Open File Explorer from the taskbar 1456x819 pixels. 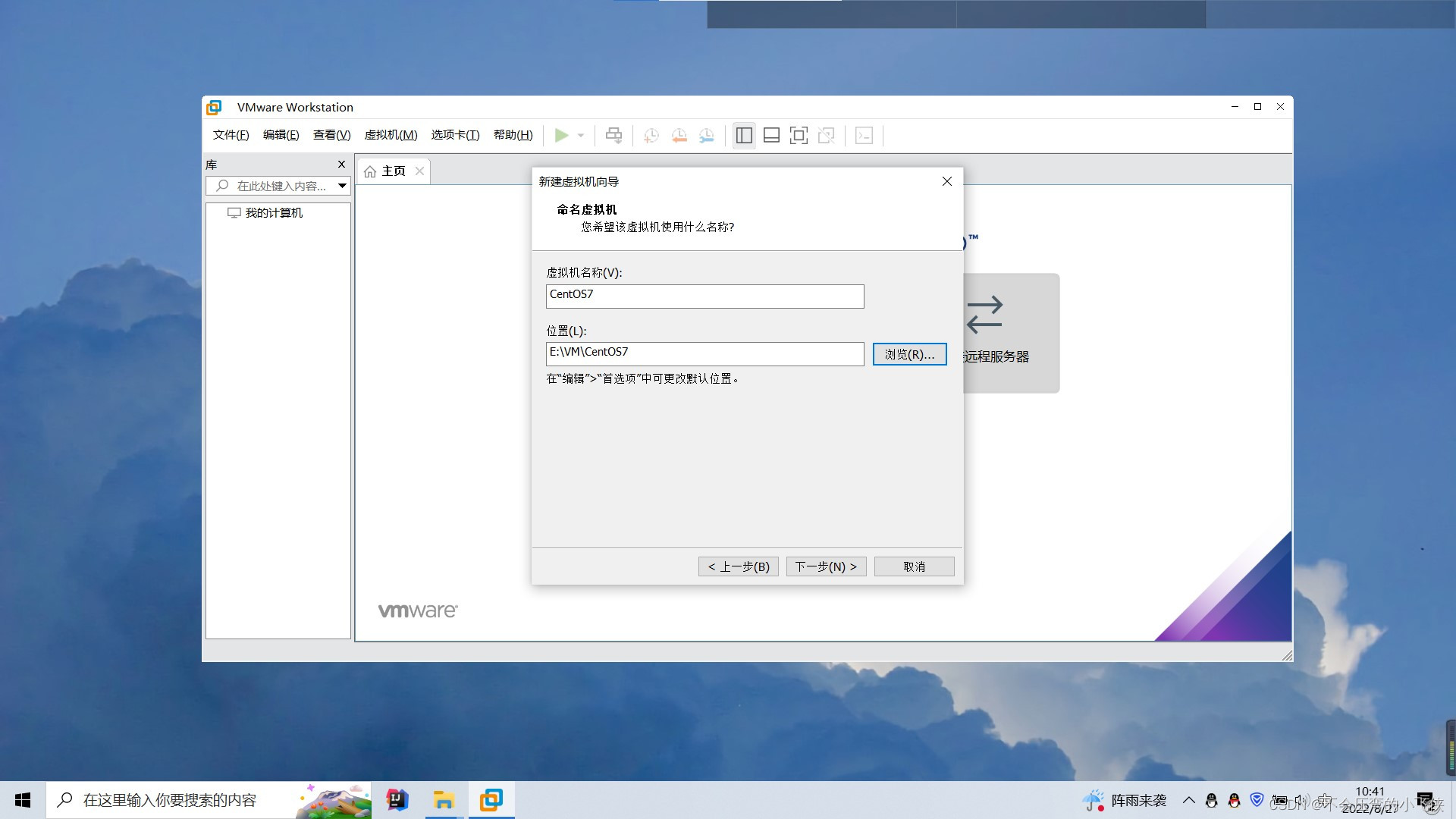click(x=444, y=800)
